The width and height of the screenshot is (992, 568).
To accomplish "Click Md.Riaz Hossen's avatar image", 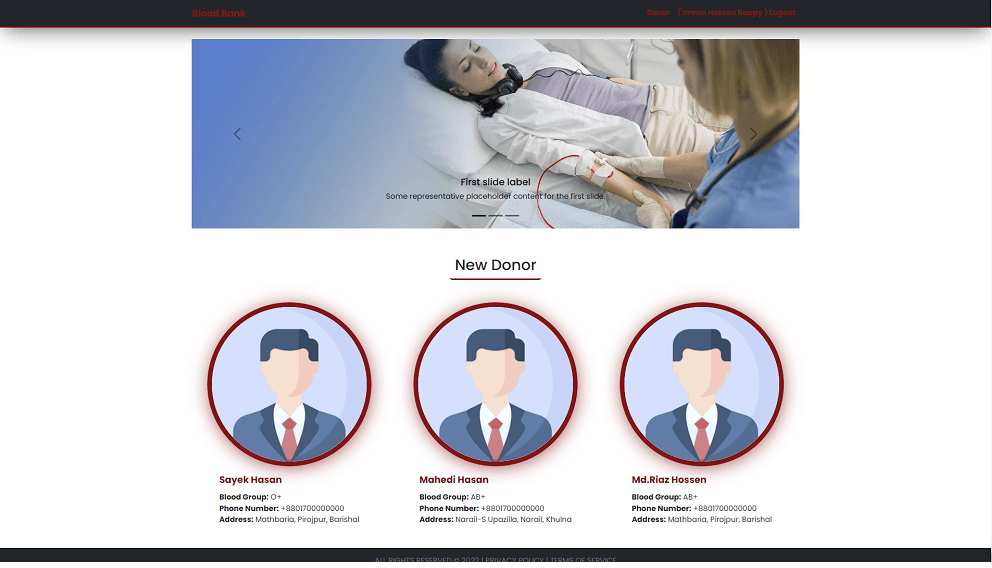I will tap(701, 385).
